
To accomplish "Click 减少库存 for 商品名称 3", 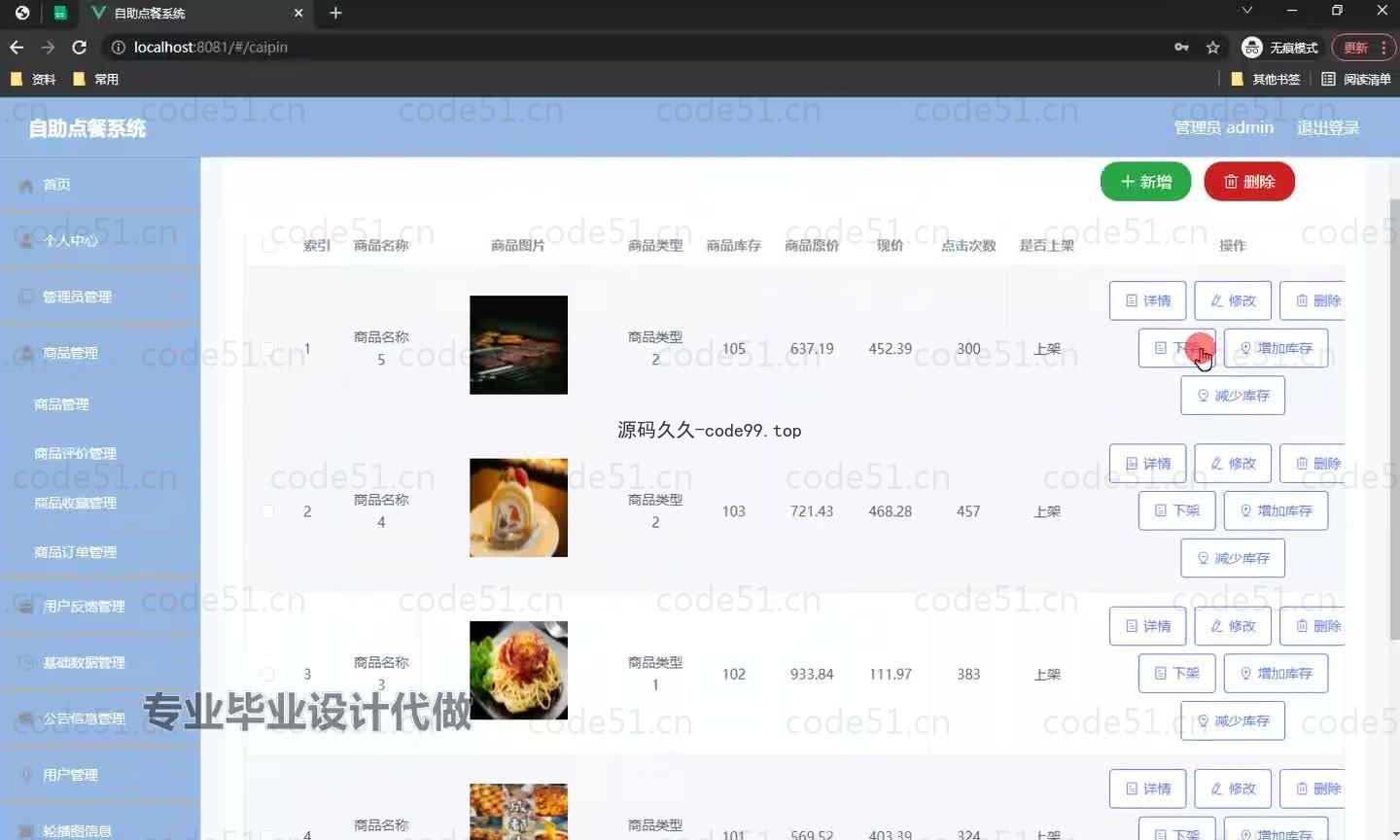I will pyautogui.click(x=1233, y=720).
